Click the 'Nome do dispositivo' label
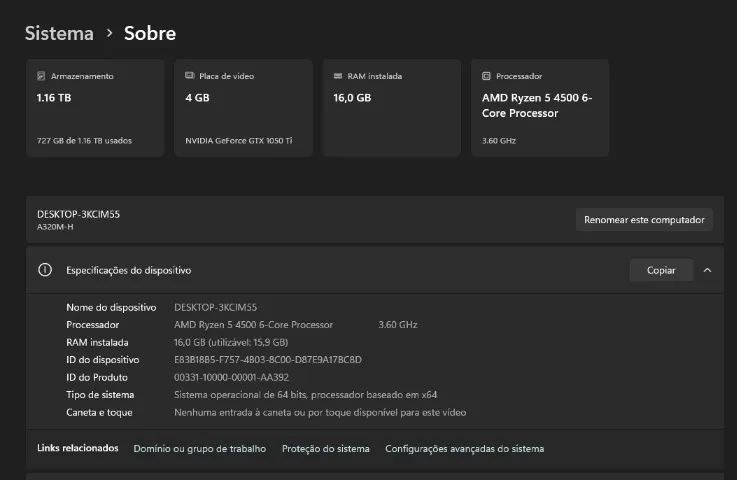The image size is (737, 480). (111, 307)
